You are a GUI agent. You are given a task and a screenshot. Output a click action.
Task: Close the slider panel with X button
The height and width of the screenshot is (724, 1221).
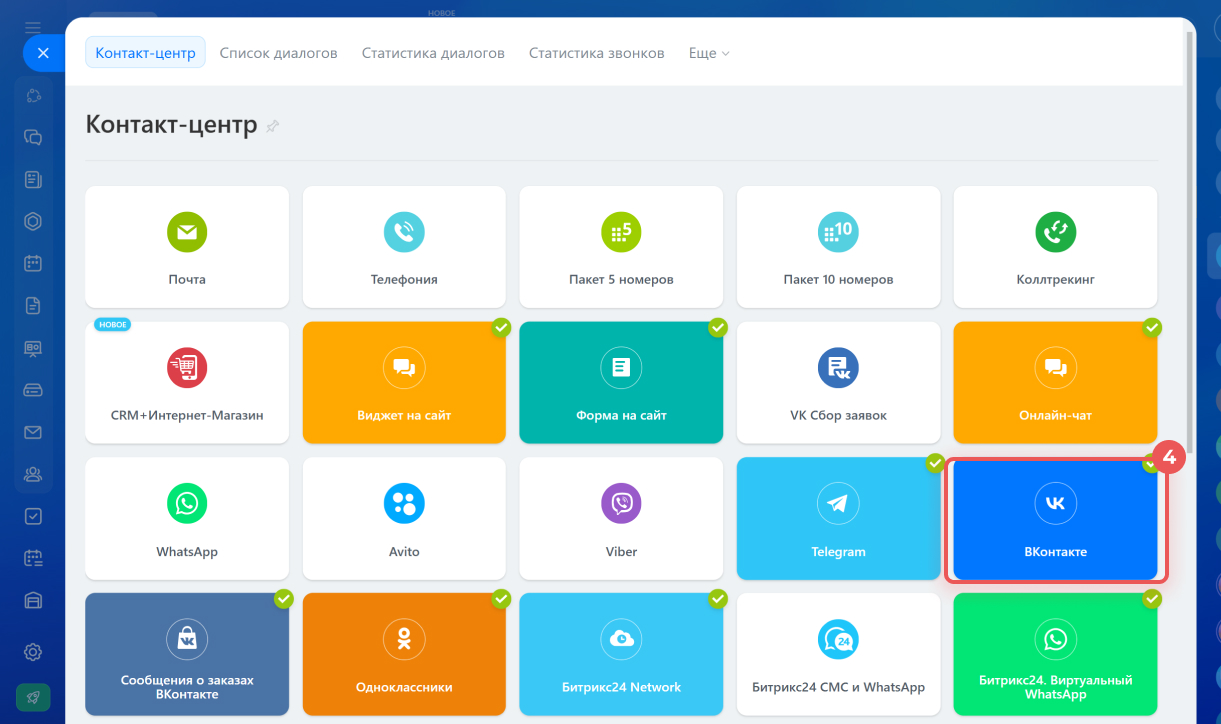pos(43,53)
